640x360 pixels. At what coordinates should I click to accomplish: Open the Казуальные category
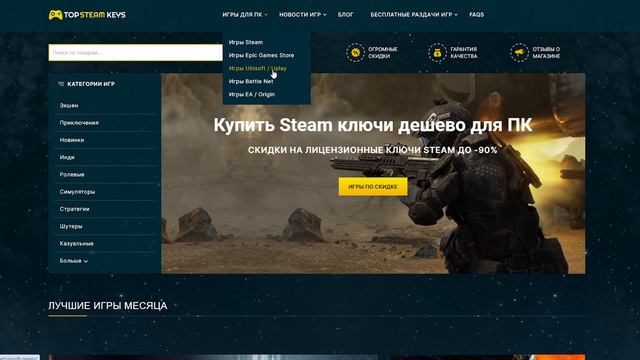coord(76,244)
